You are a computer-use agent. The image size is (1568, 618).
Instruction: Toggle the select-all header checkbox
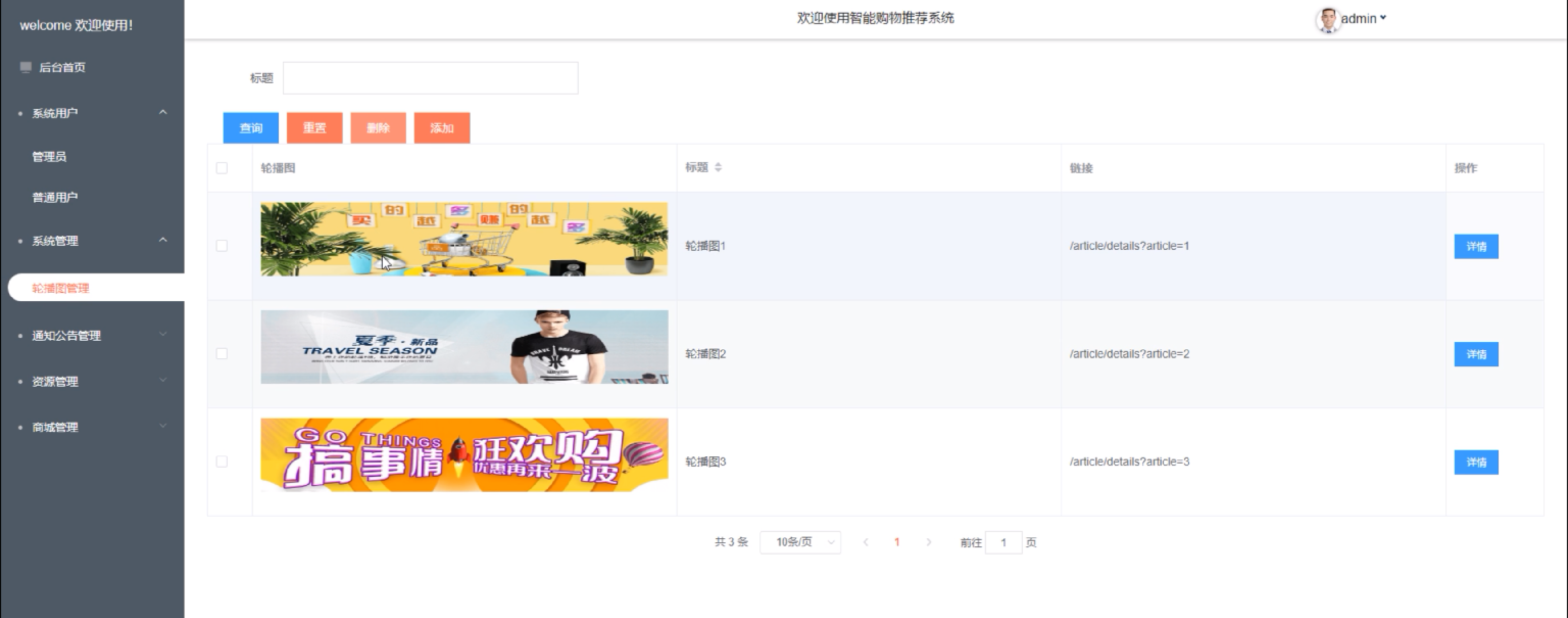tap(222, 168)
